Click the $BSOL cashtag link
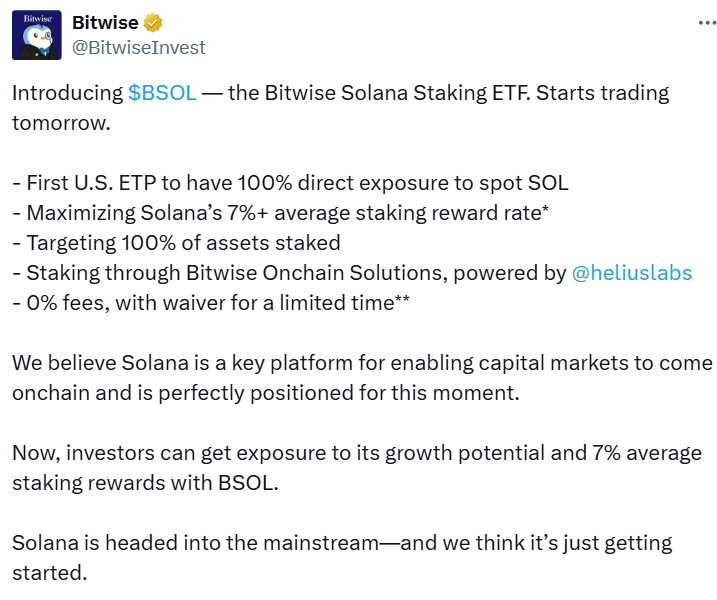Viewport: 717px width, 600px height. click(x=162, y=93)
